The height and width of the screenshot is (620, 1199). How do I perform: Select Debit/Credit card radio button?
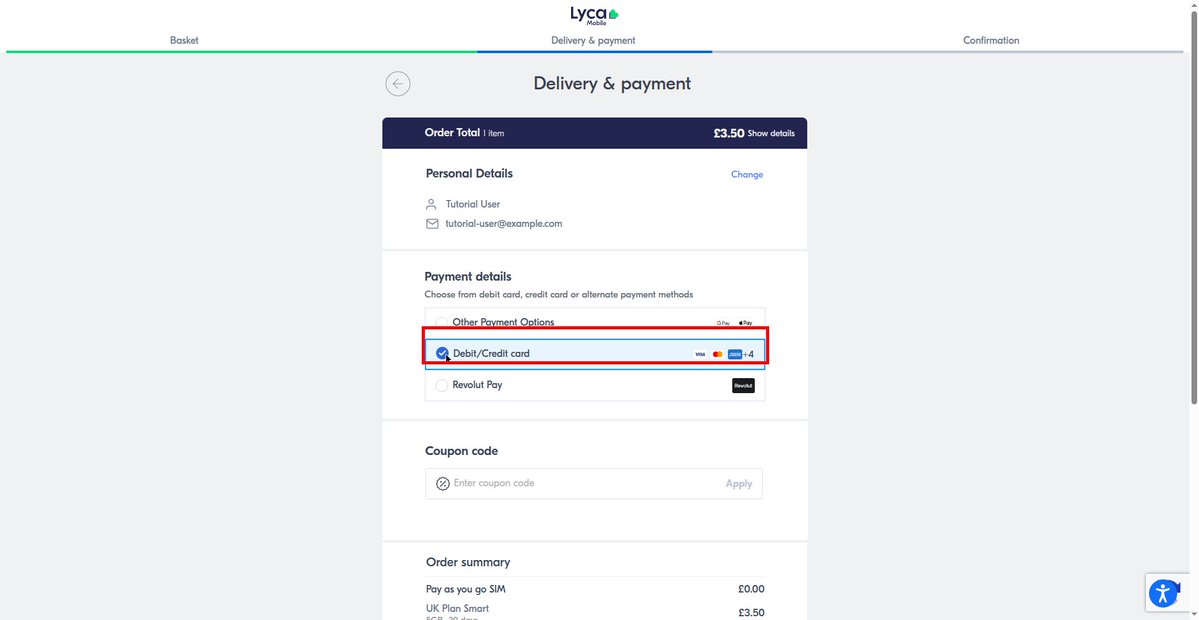coord(442,353)
